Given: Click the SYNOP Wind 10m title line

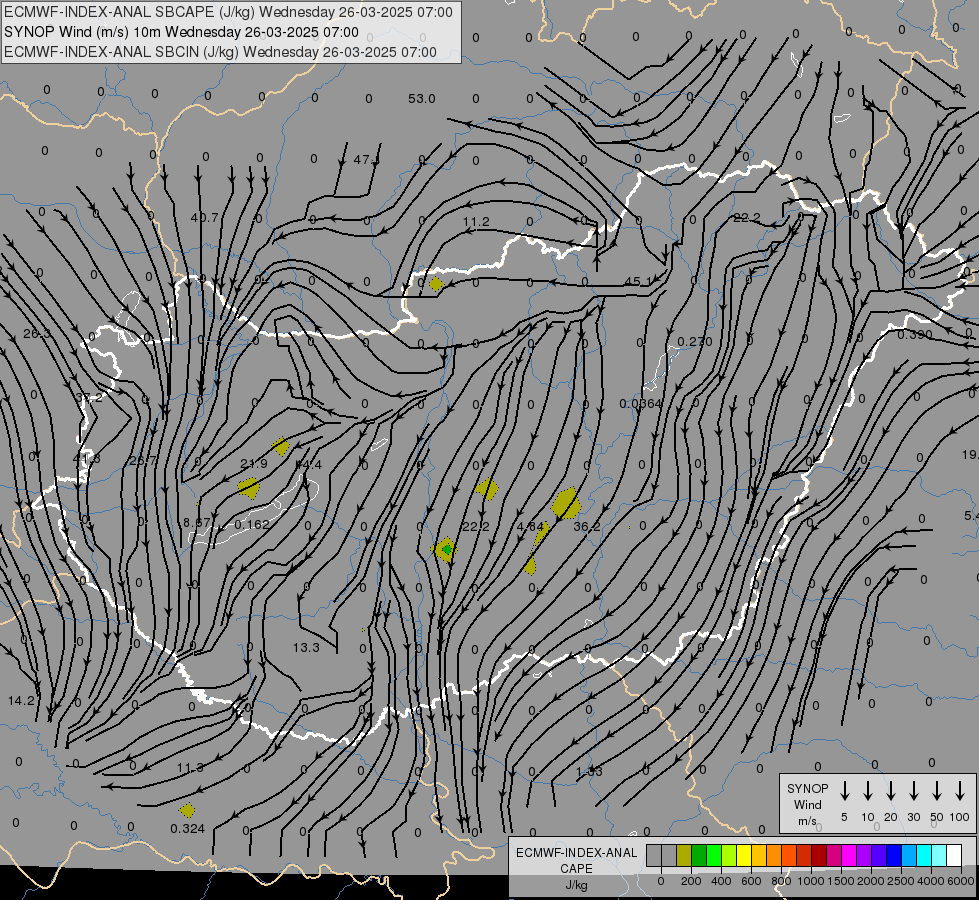Looking at the screenshot, I should pyautogui.click(x=181, y=32).
